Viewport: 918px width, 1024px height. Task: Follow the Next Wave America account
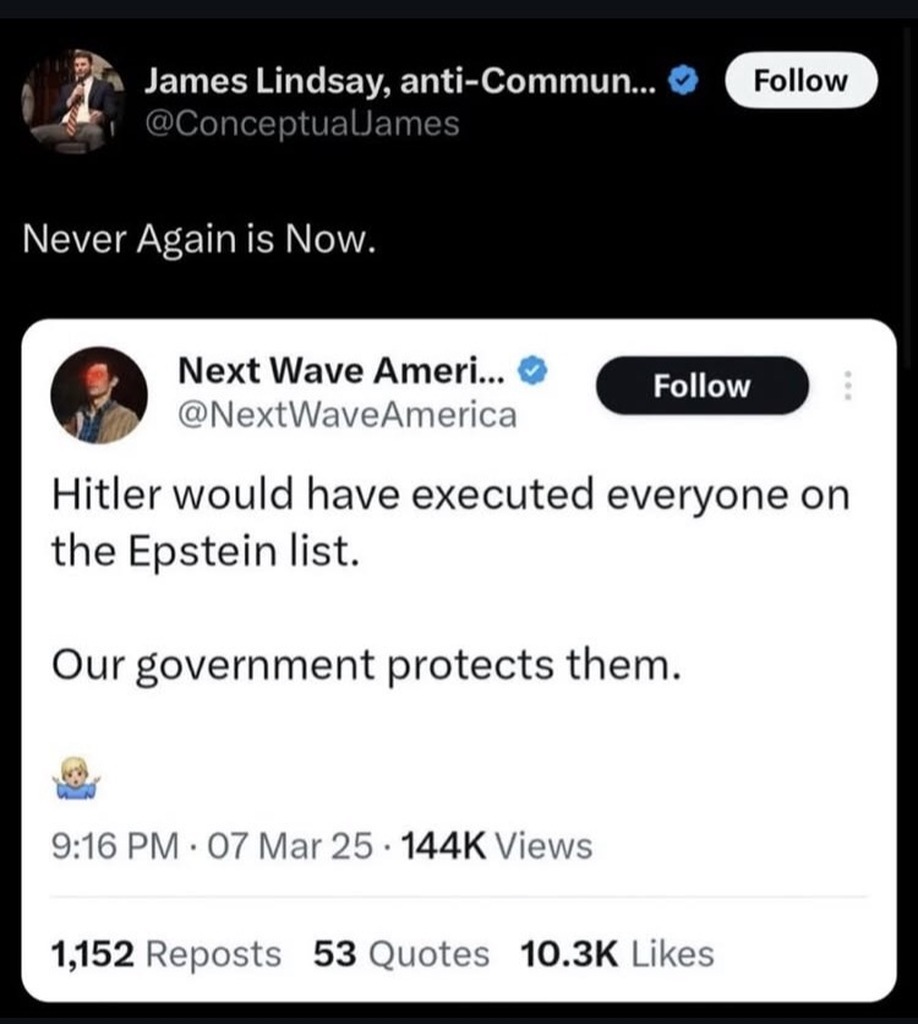702,386
